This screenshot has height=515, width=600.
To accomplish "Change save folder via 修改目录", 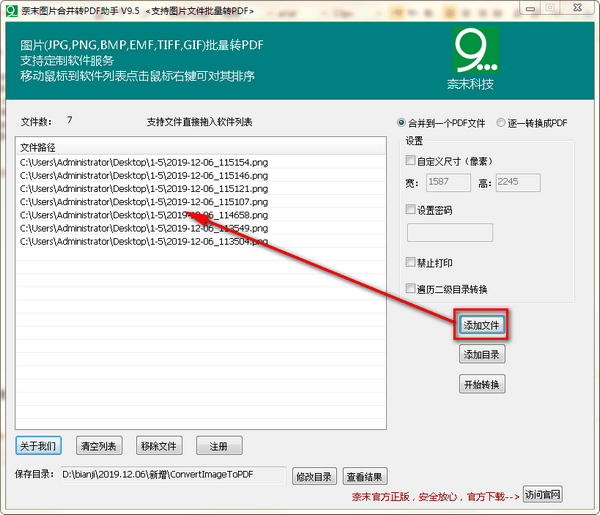I will point(313,477).
